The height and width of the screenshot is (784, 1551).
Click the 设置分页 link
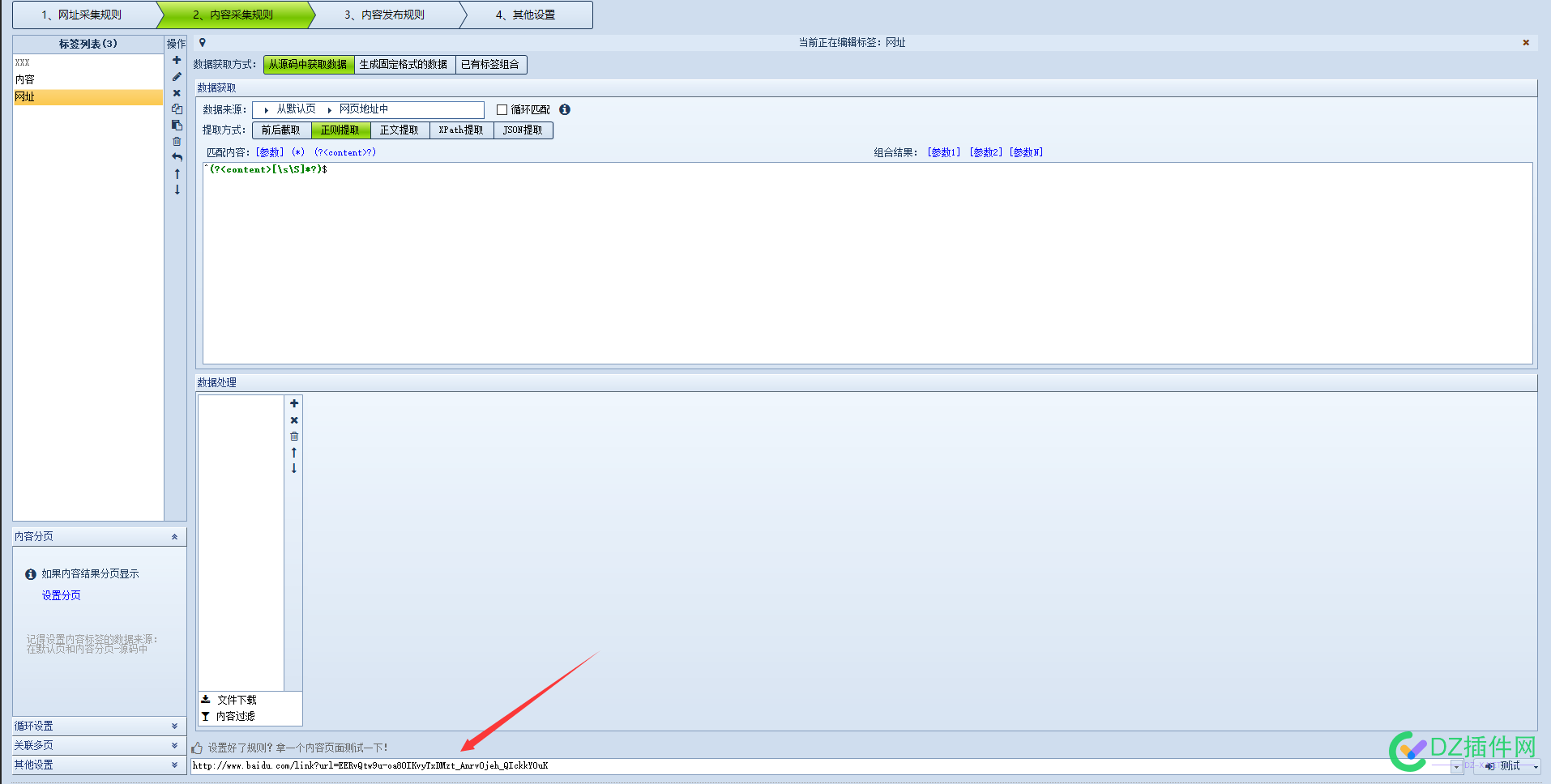pos(62,595)
